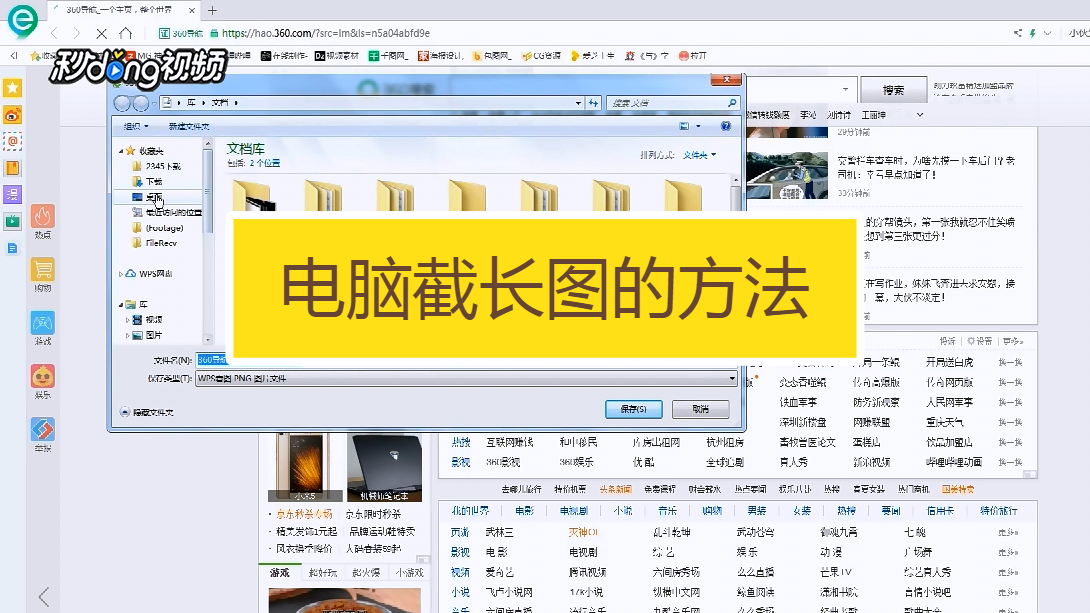Select the 下载 downloads folder
The width and height of the screenshot is (1090, 613).
[x=147, y=181]
